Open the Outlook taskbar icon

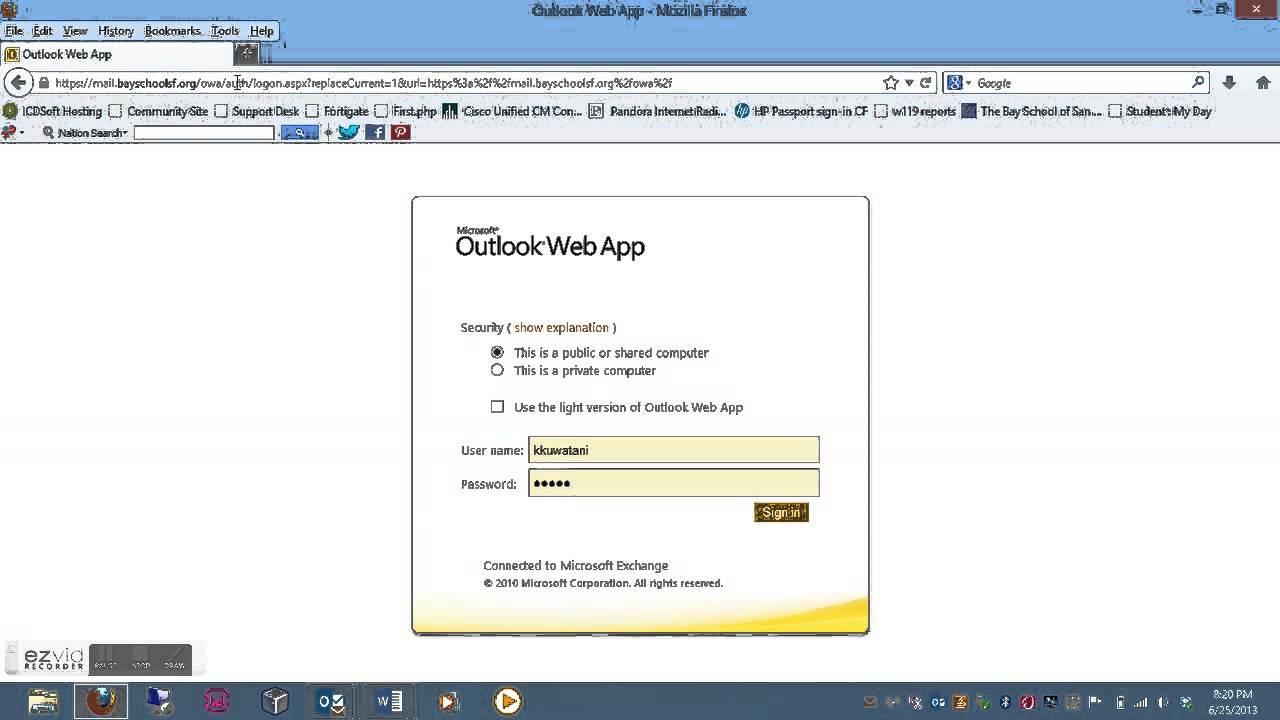(332, 701)
